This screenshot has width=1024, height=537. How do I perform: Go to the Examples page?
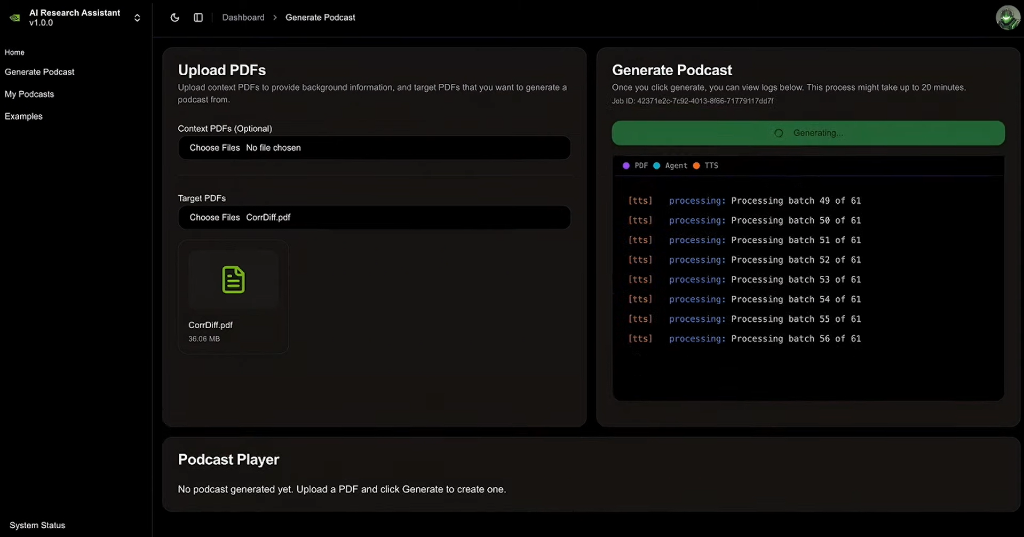pos(24,116)
